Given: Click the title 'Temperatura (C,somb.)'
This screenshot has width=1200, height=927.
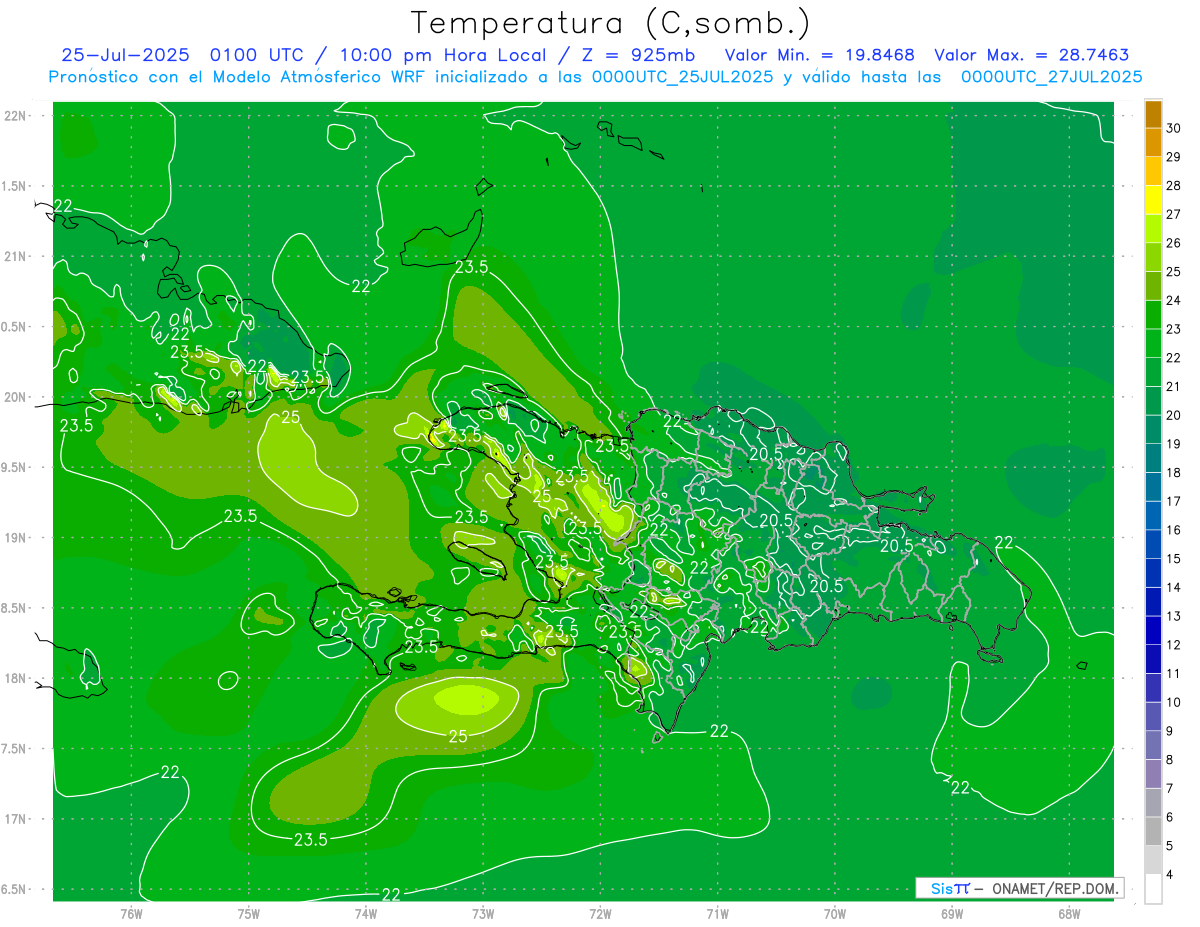Looking at the screenshot, I should pyautogui.click(x=611, y=23).
